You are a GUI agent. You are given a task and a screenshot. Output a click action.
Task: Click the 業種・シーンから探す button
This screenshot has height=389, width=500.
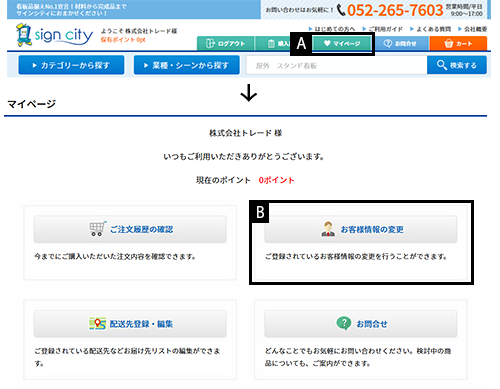point(187,65)
